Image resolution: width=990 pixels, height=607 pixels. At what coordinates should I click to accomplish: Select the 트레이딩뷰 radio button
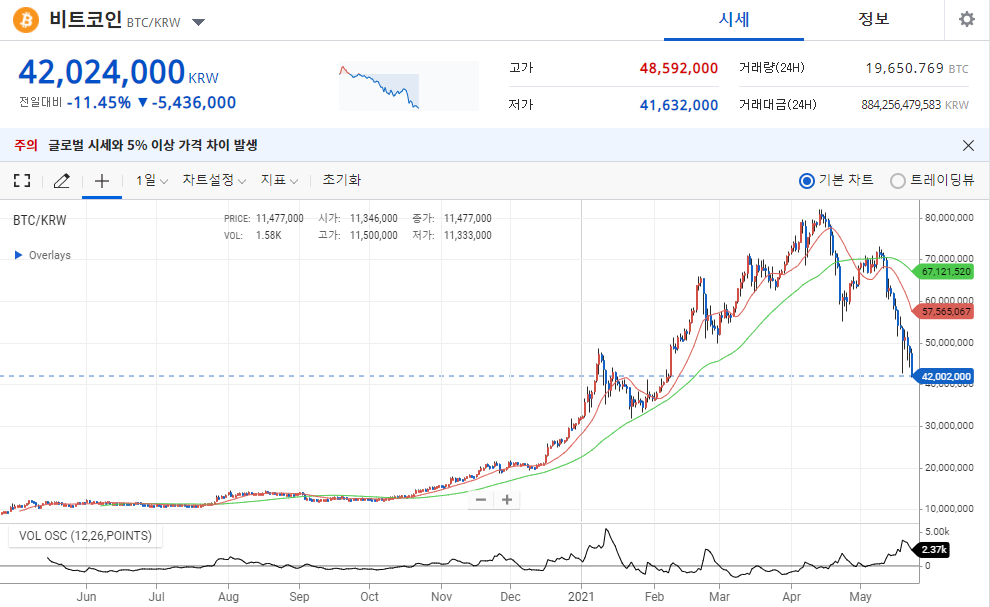click(897, 181)
